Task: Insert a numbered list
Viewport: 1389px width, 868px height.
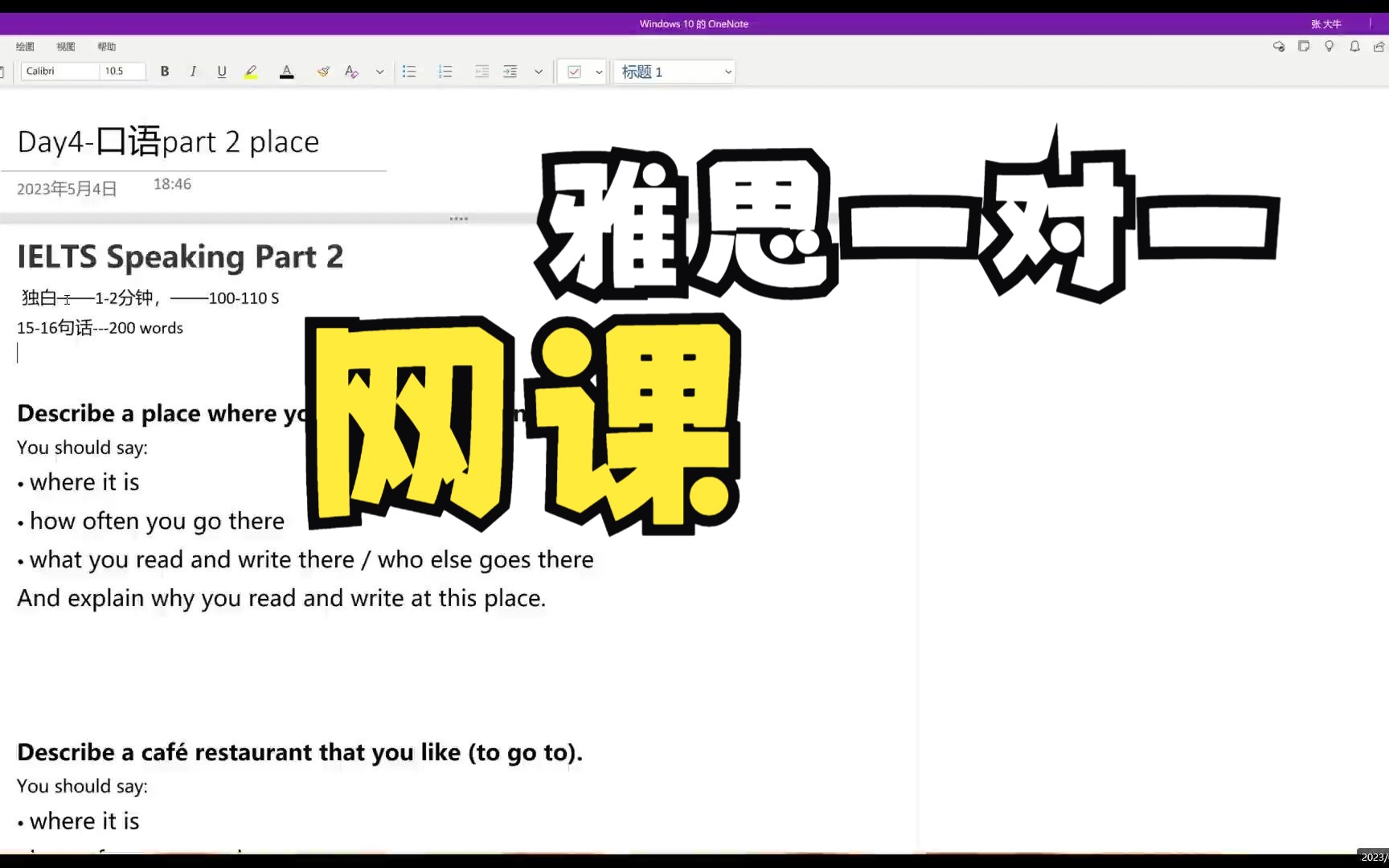Action: pyautogui.click(x=445, y=72)
